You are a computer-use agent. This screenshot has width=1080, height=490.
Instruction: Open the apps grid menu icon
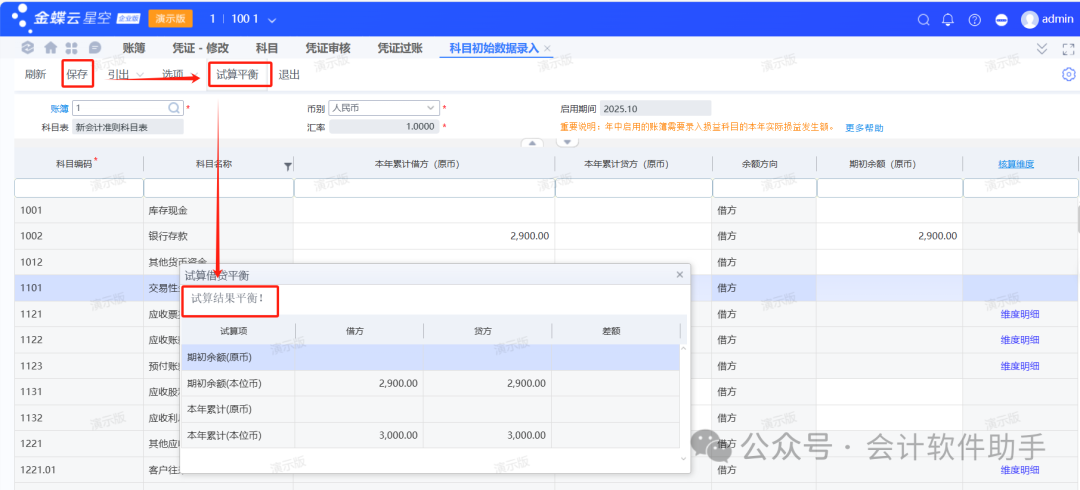click(x=71, y=48)
